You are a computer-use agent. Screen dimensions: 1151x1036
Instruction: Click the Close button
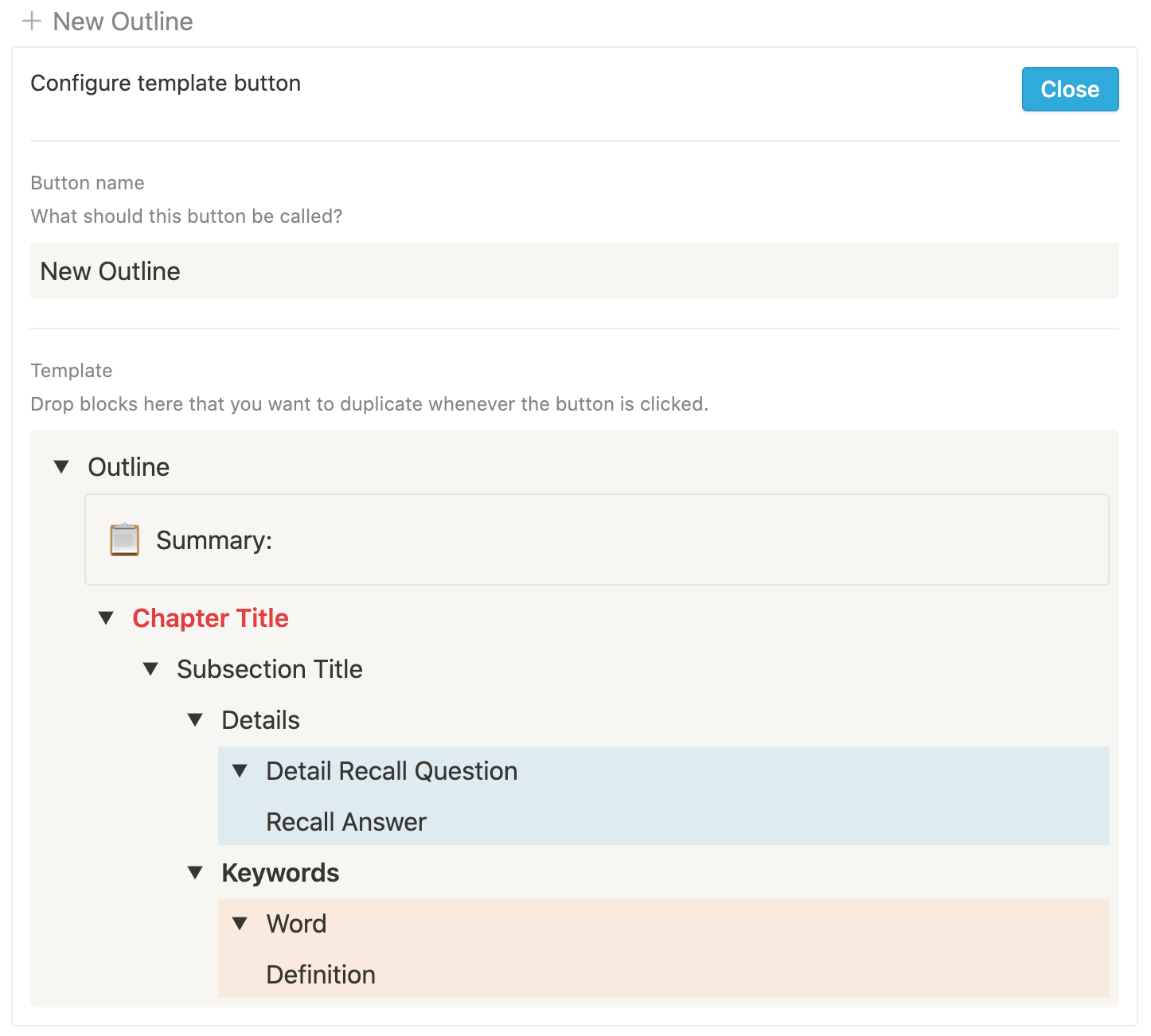coord(1070,89)
